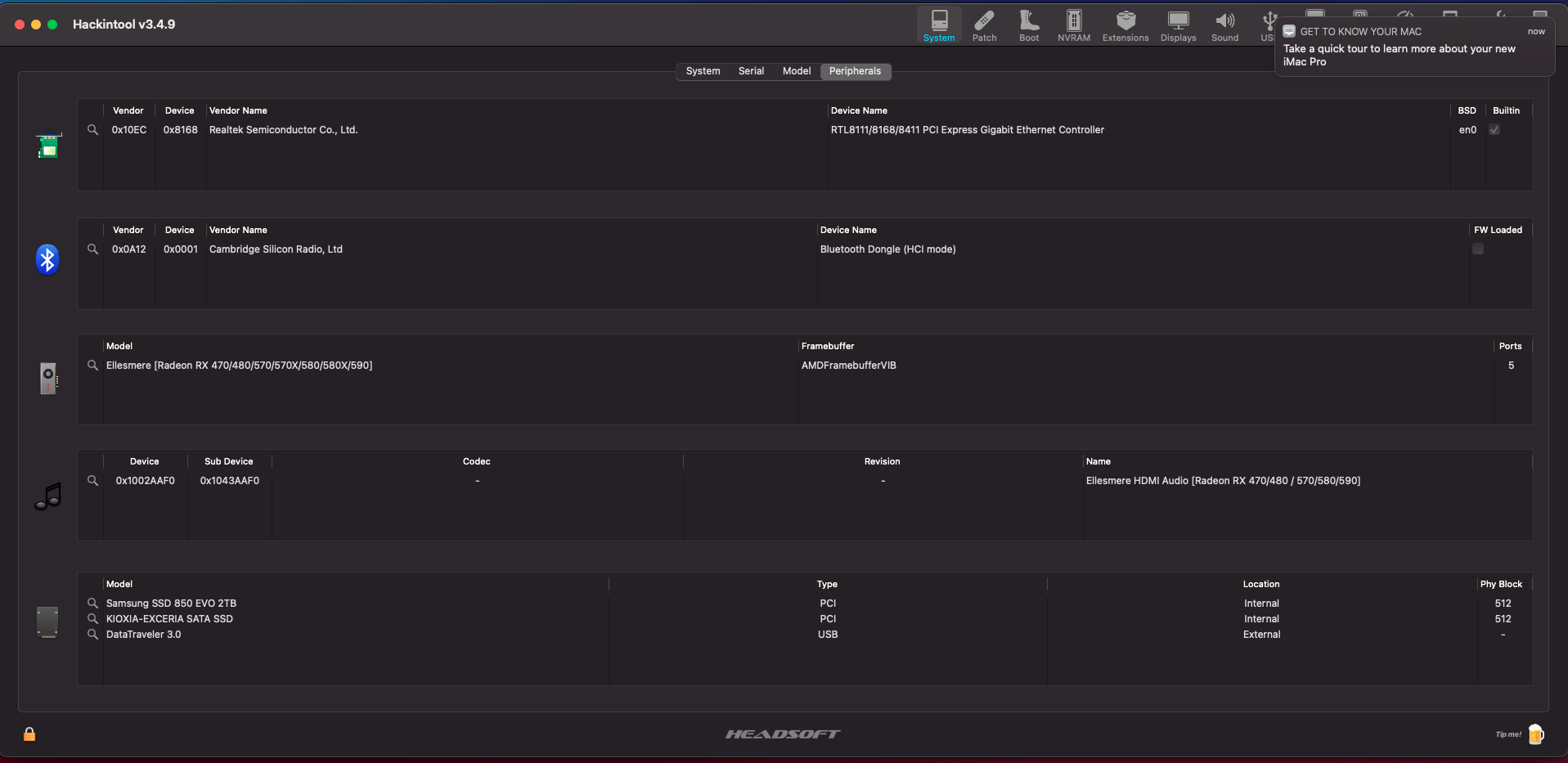Click the magnifier next to Samsung SSD 850 EVO
This screenshot has height=763, width=1568.
coord(92,603)
